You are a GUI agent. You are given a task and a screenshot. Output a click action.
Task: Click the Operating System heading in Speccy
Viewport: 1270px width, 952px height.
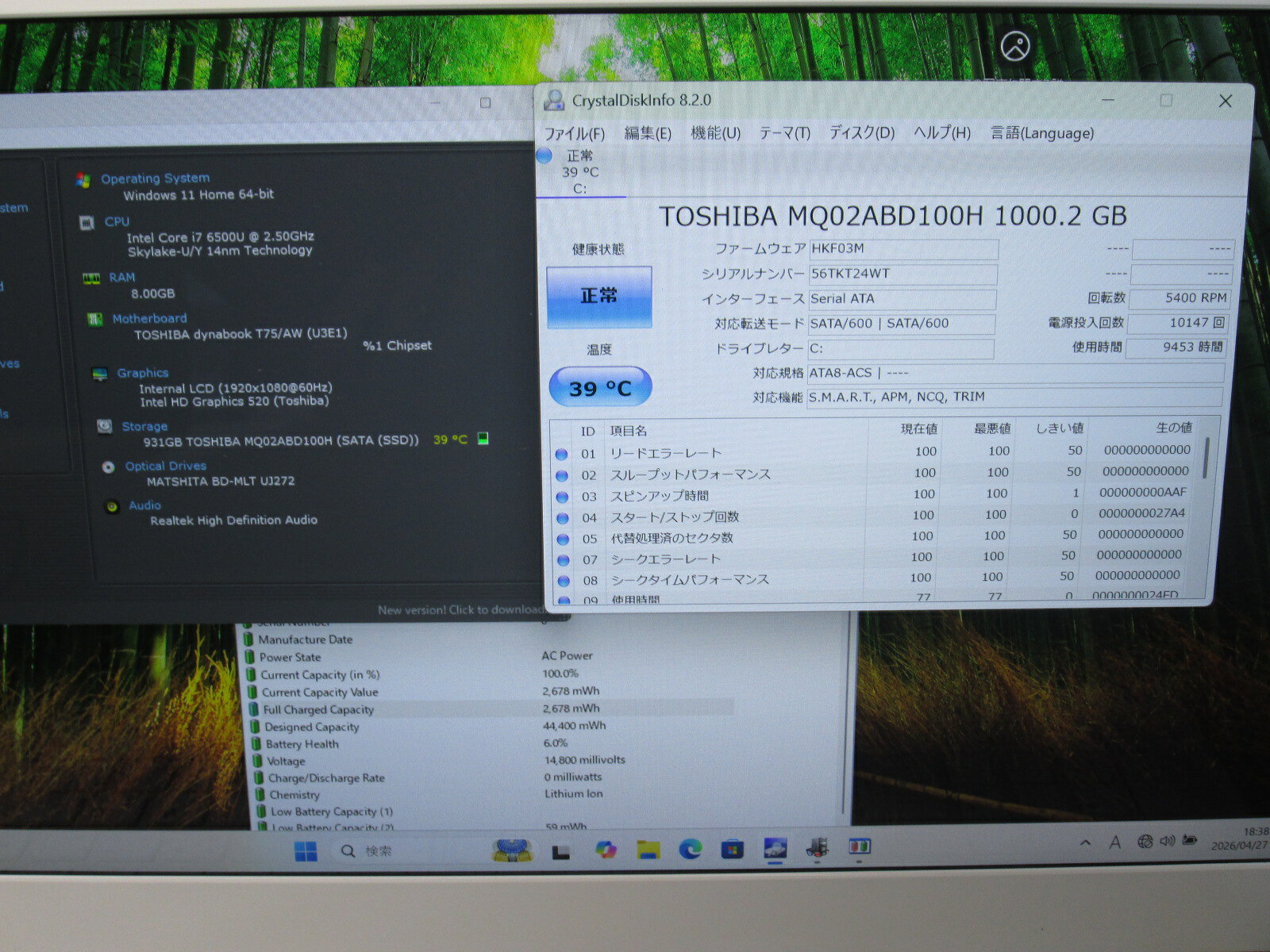(155, 178)
